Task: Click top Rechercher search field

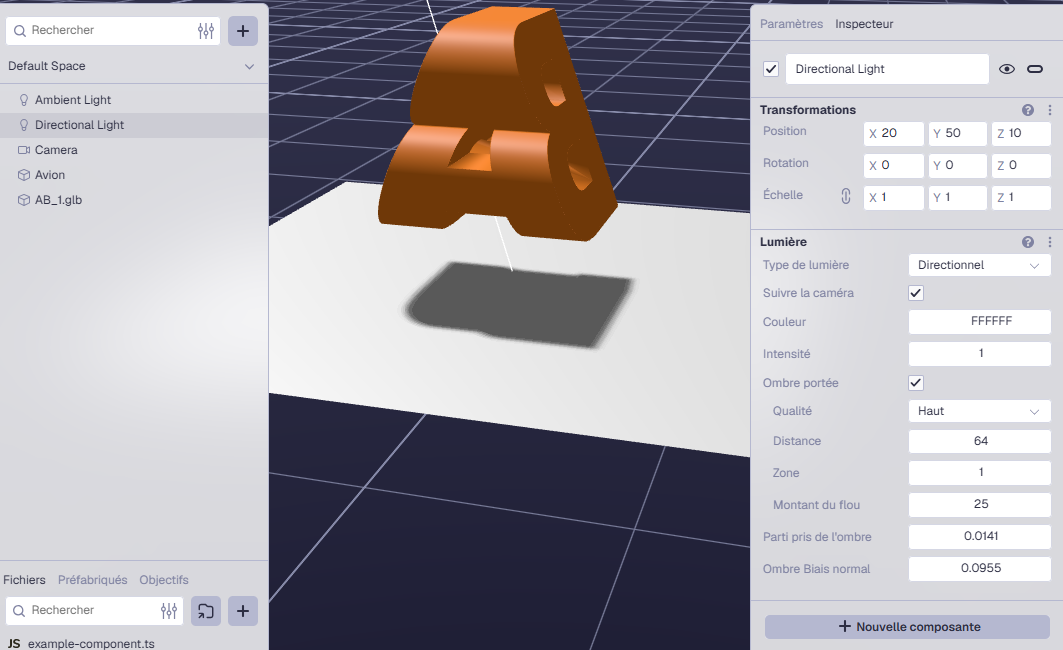Action: (x=112, y=31)
